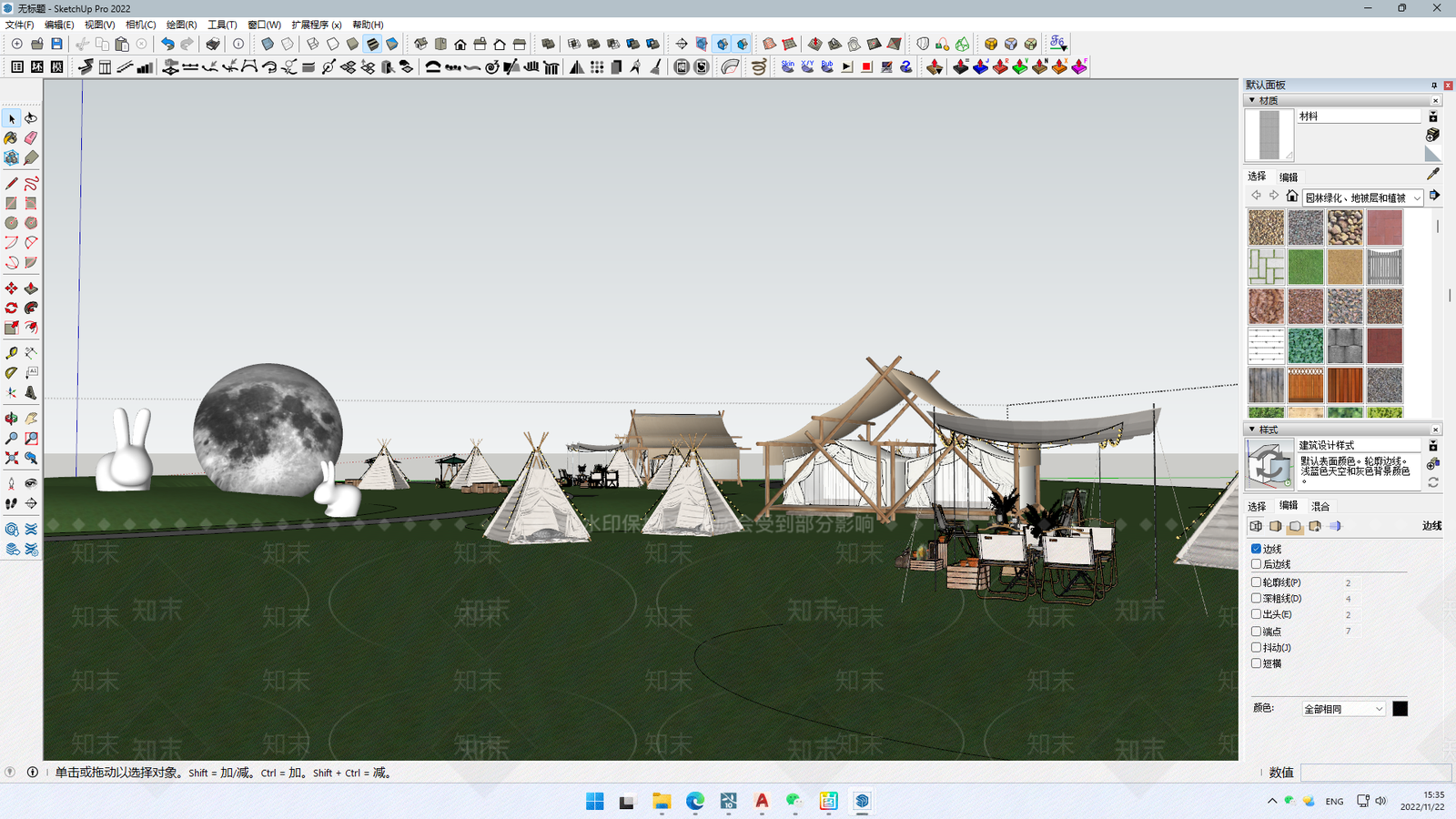Collapse the 样式 panel section
This screenshot has width=1456, height=819.
(x=1252, y=430)
